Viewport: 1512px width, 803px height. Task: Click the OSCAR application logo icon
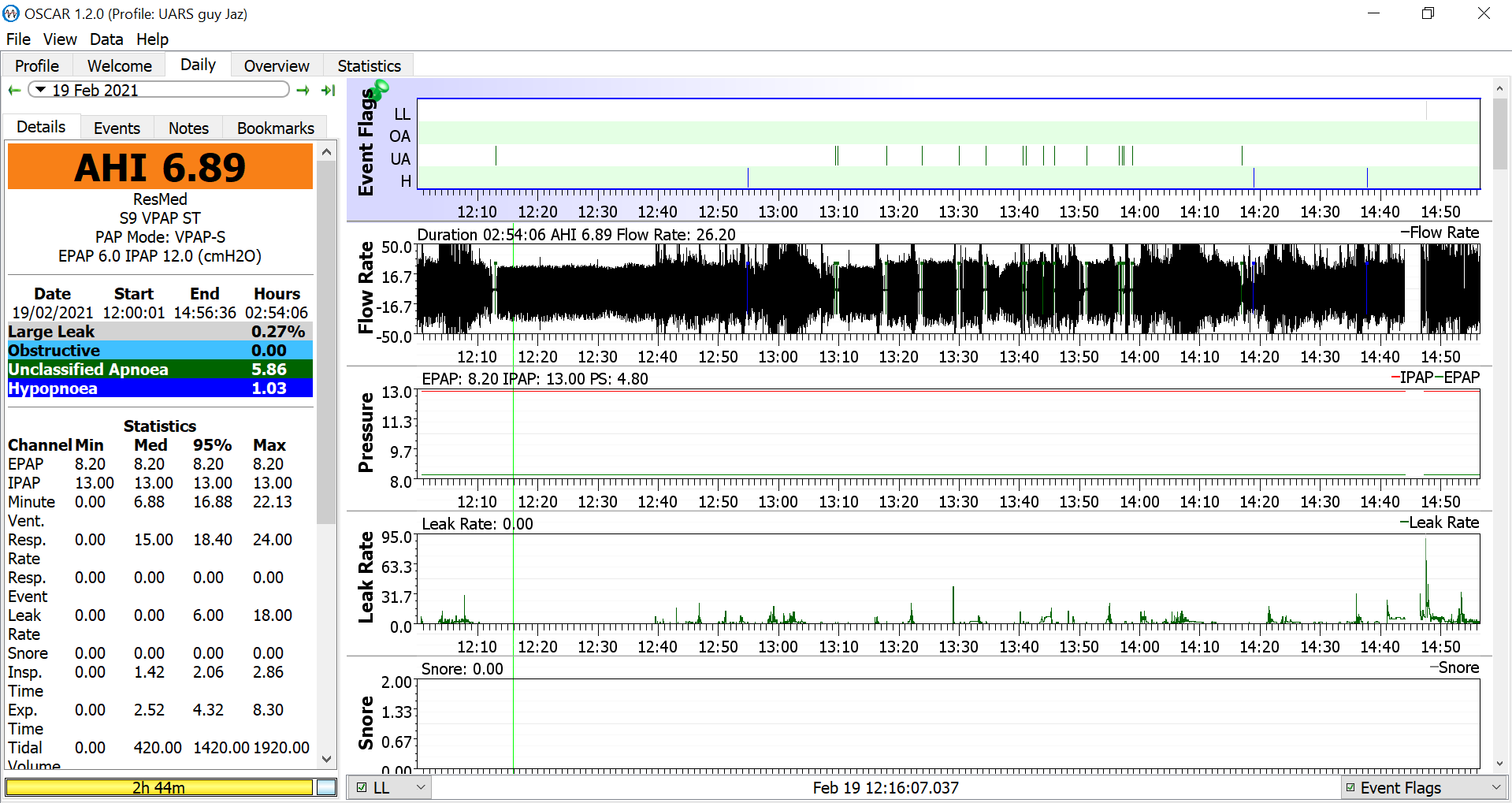click(11, 13)
